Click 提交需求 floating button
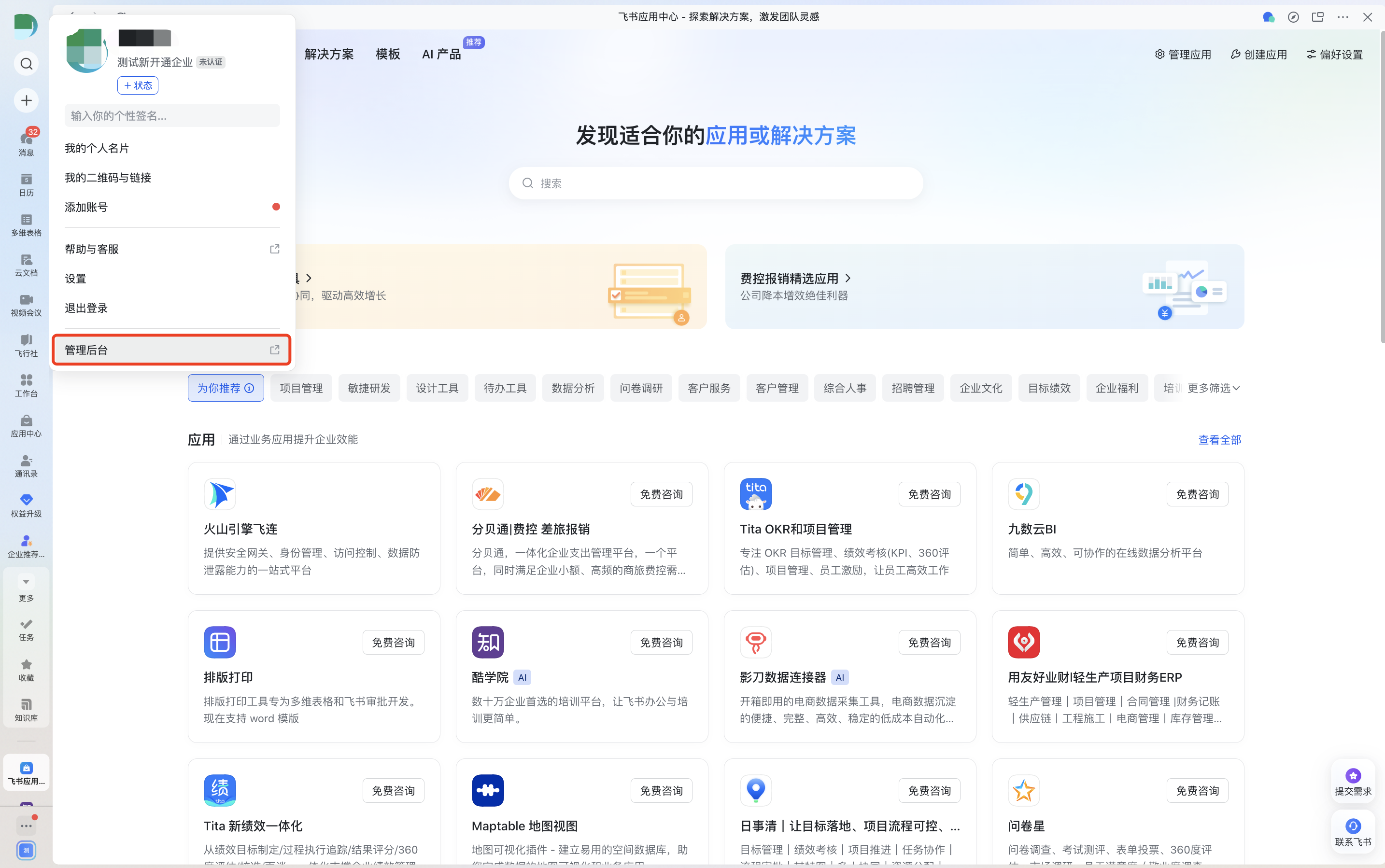Viewport: 1385px width, 868px height. 1353,782
